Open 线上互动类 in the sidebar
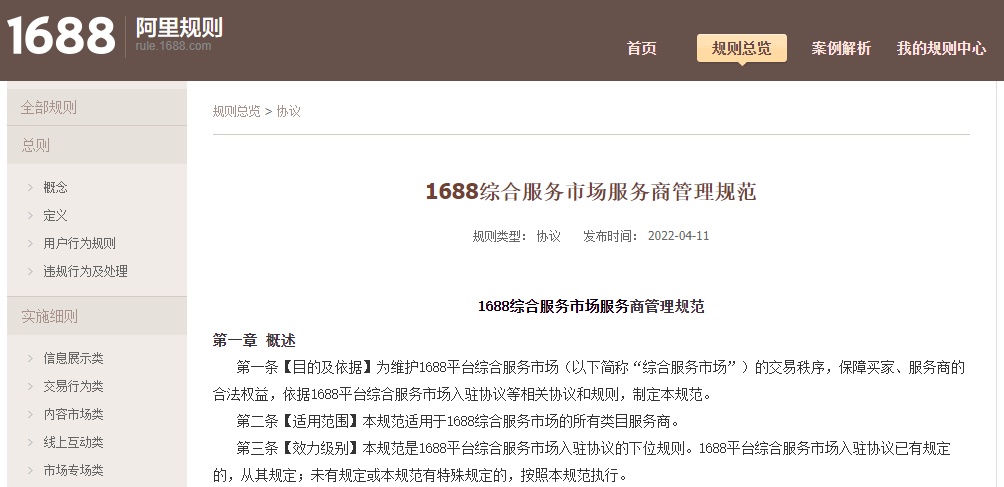Viewport: 1004px width, 487px height. (73, 442)
